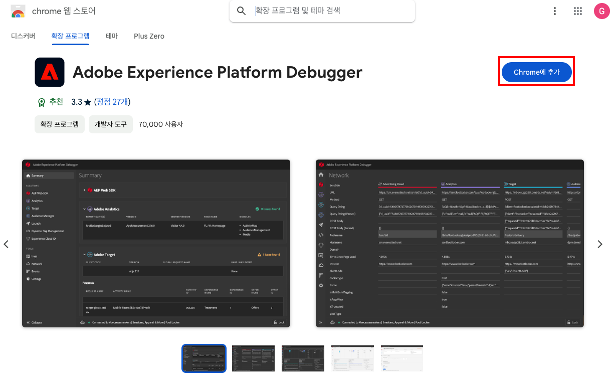Viewport: 612px width, 383px height.
Task: Click the Chrome Web Store rainbow logo
Action: click(18, 11)
